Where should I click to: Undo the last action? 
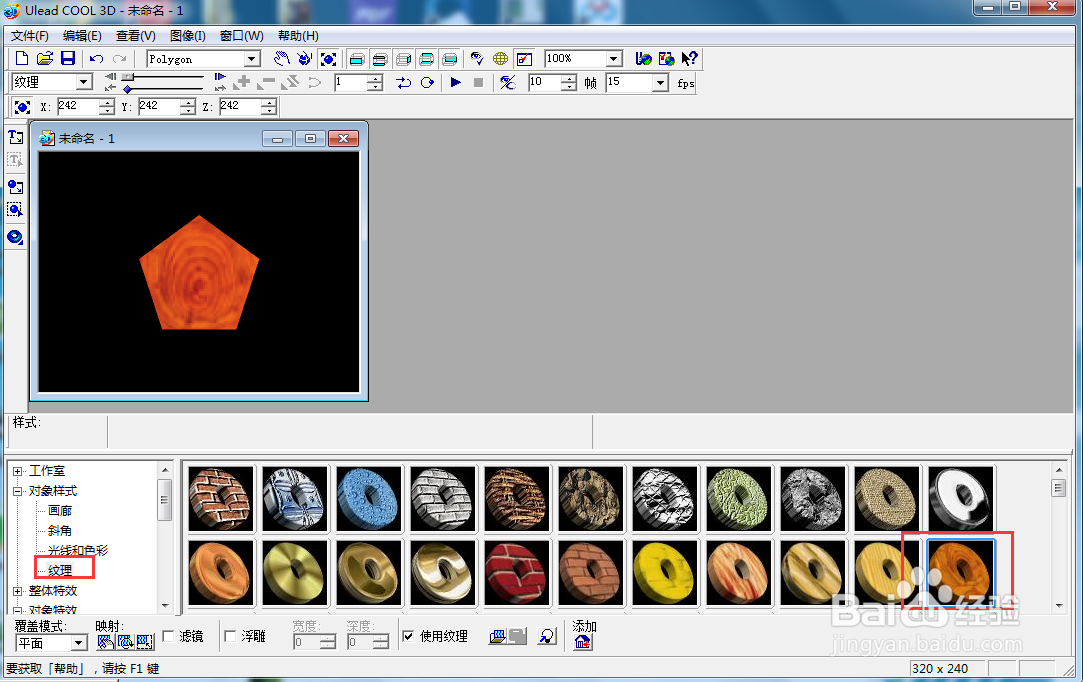click(x=97, y=59)
